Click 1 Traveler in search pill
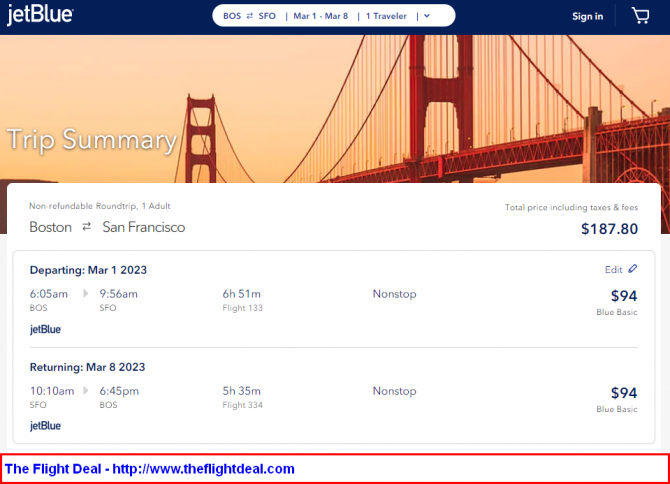 click(386, 16)
